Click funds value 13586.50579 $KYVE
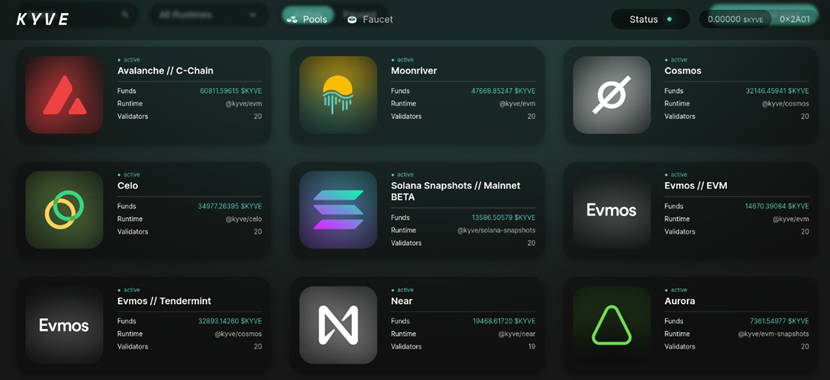Viewport: 830px width, 380px height. tap(503, 218)
